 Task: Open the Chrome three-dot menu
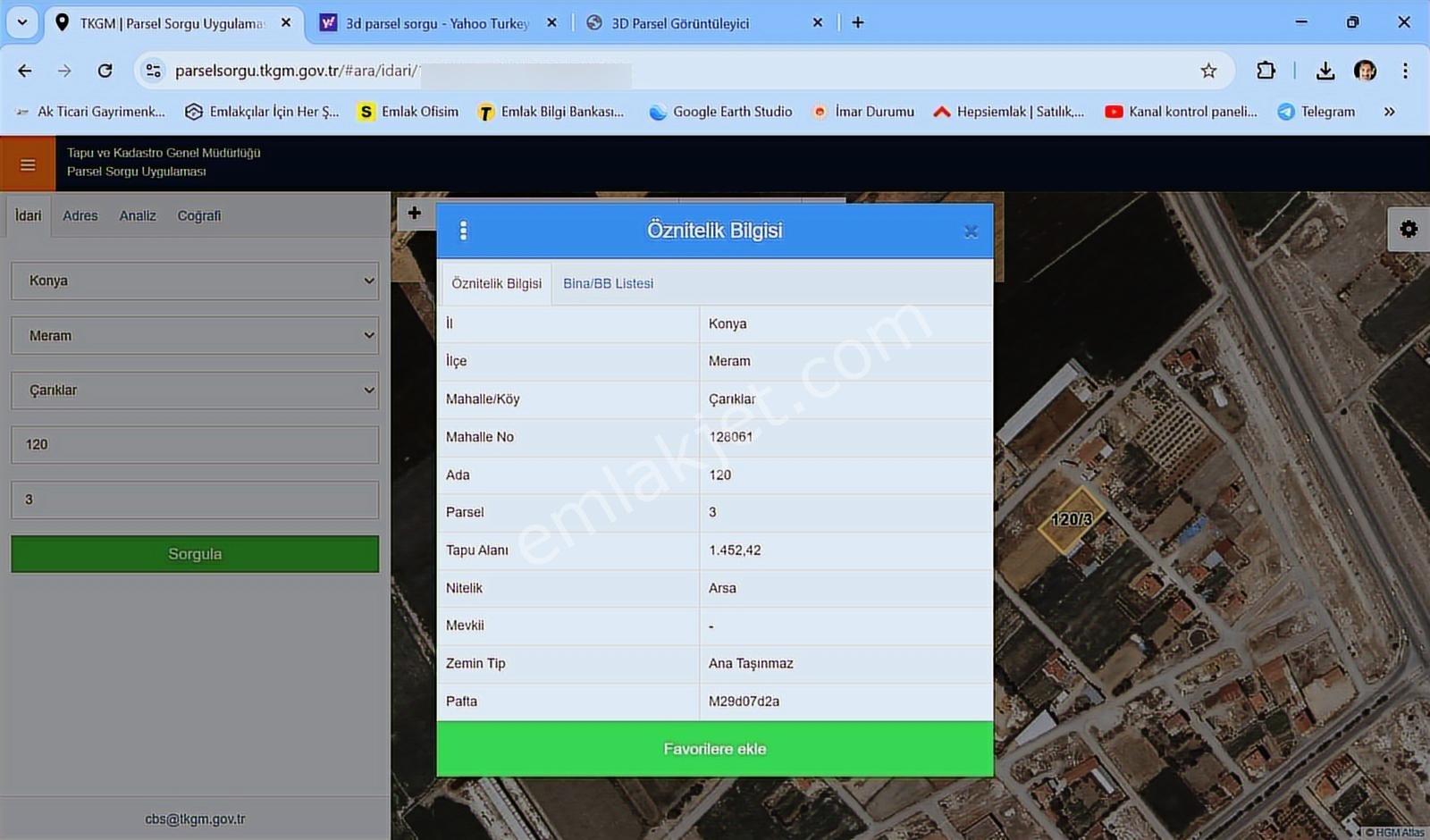pyautogui.click(x=1405, y=71)
